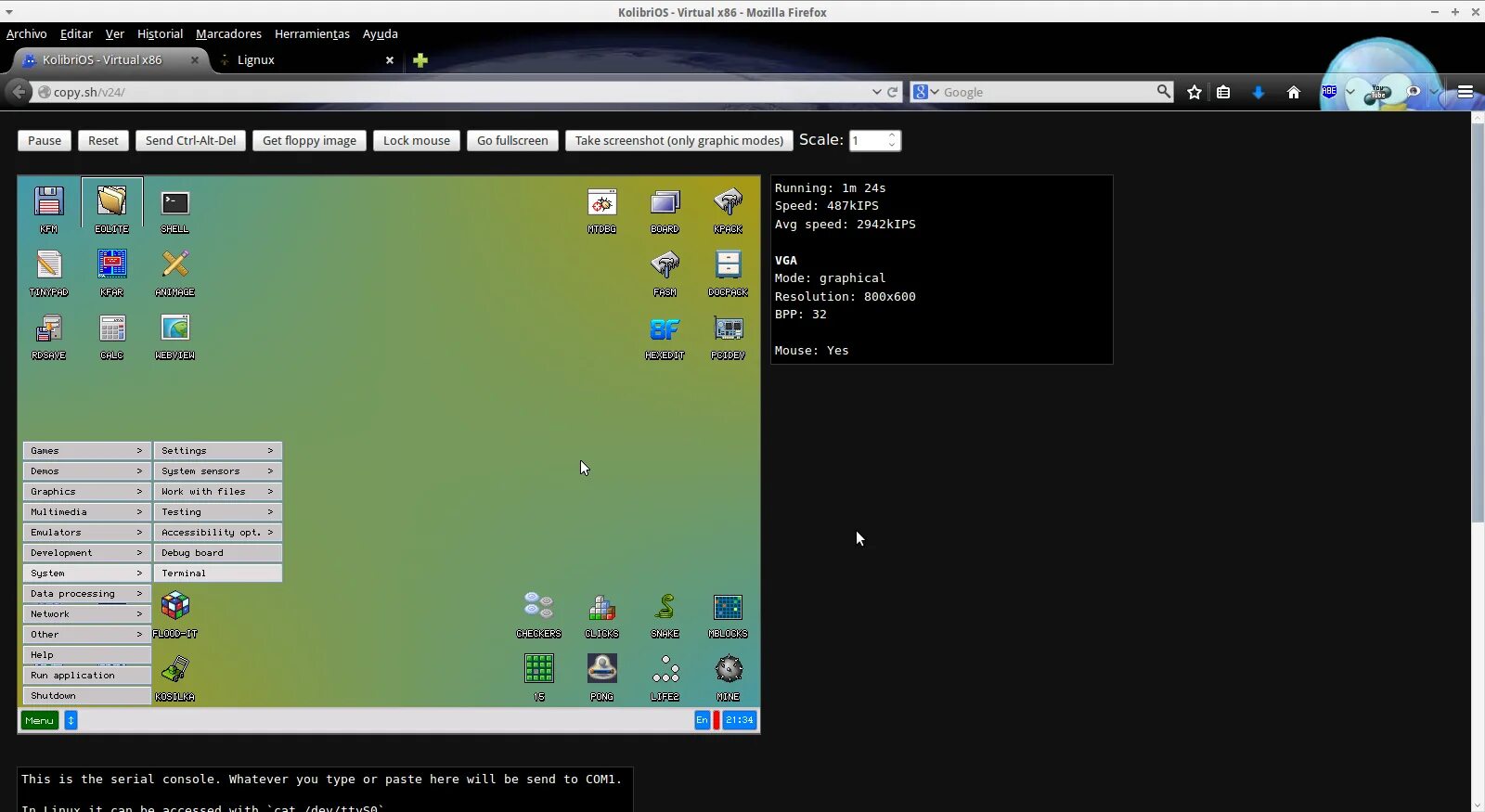Toggle the En keyboard layout indicator
Viewport: 1485px width, 812px height.
point(702,720)
